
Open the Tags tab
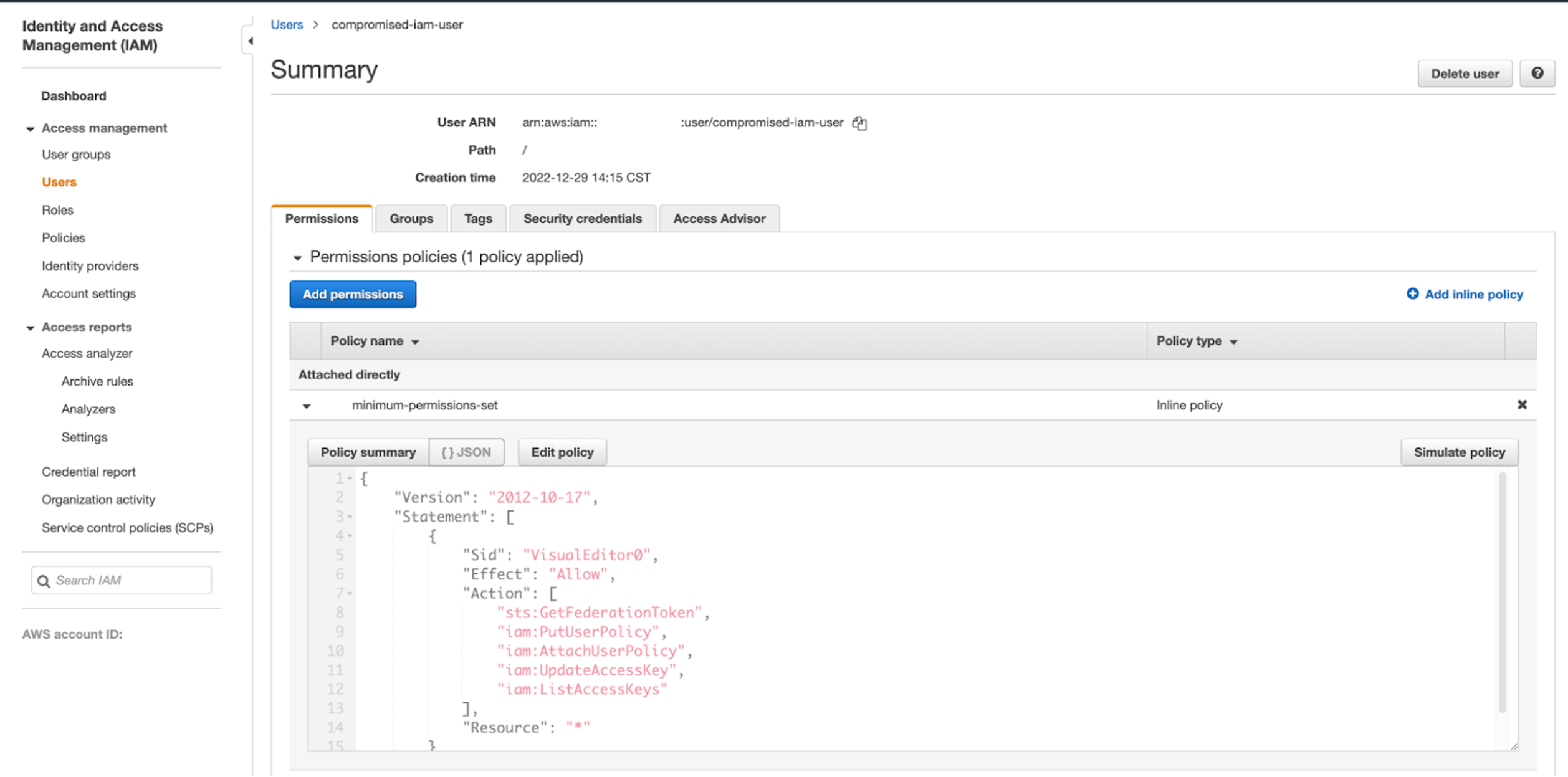coord(478,219)
